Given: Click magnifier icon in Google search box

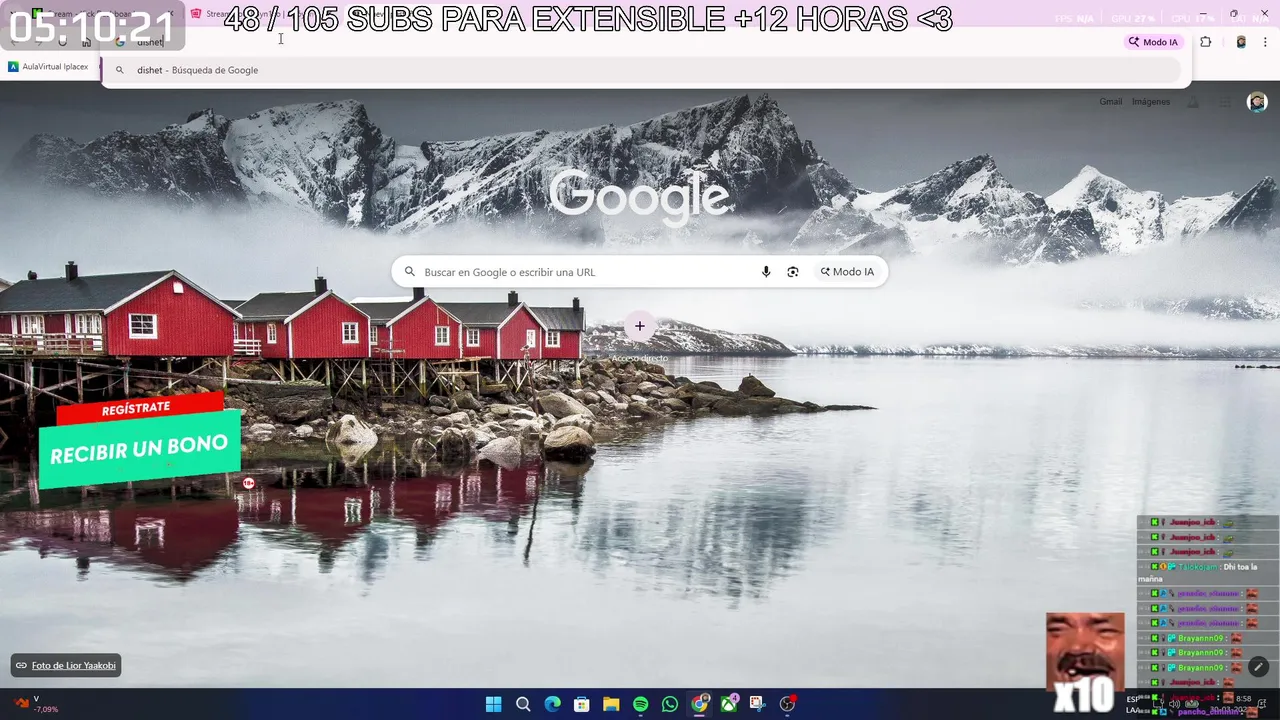Looking at the screenshot, I should (410, 272).
